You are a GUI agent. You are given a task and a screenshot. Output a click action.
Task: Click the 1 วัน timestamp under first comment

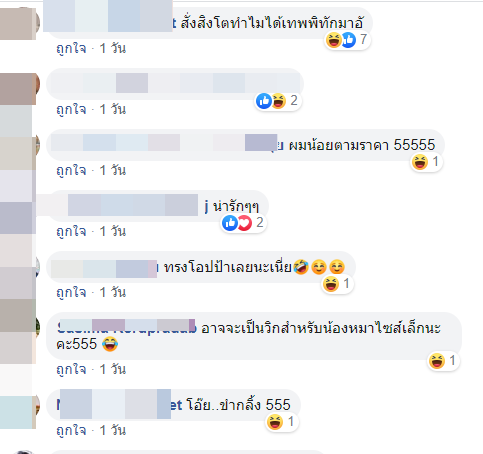113,49
